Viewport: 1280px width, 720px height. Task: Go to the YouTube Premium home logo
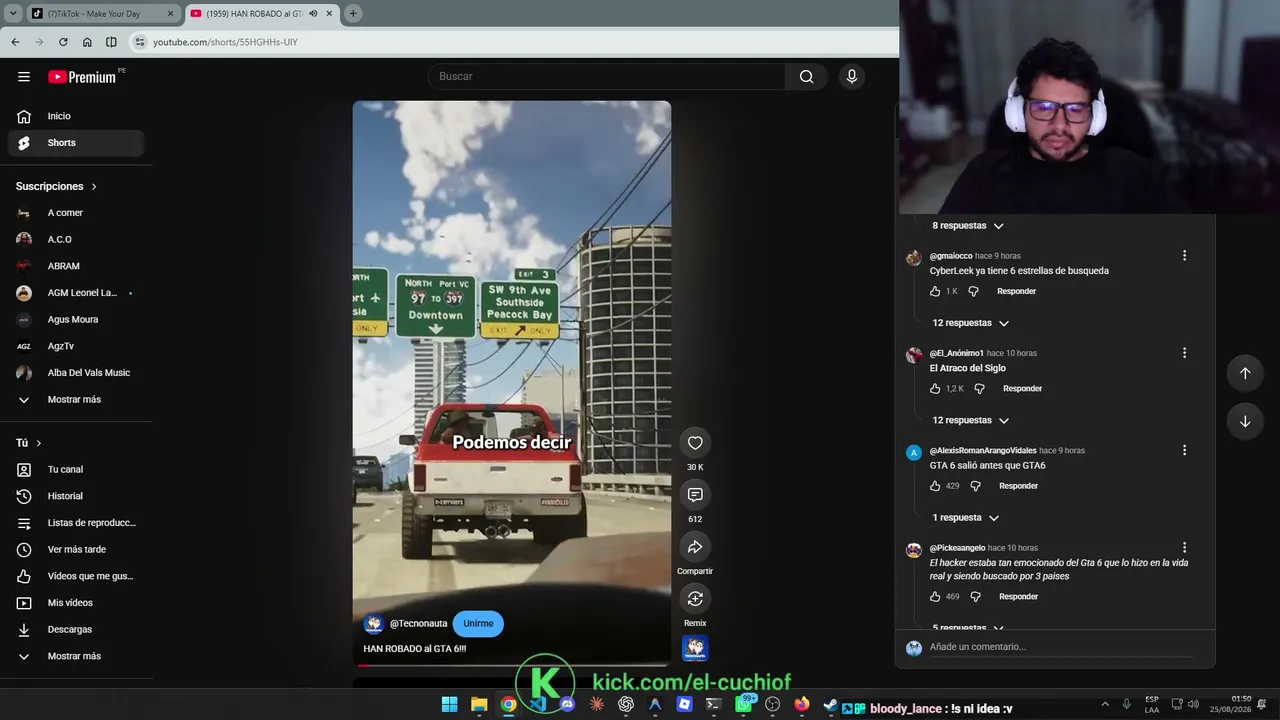click(x=82, y=77)
